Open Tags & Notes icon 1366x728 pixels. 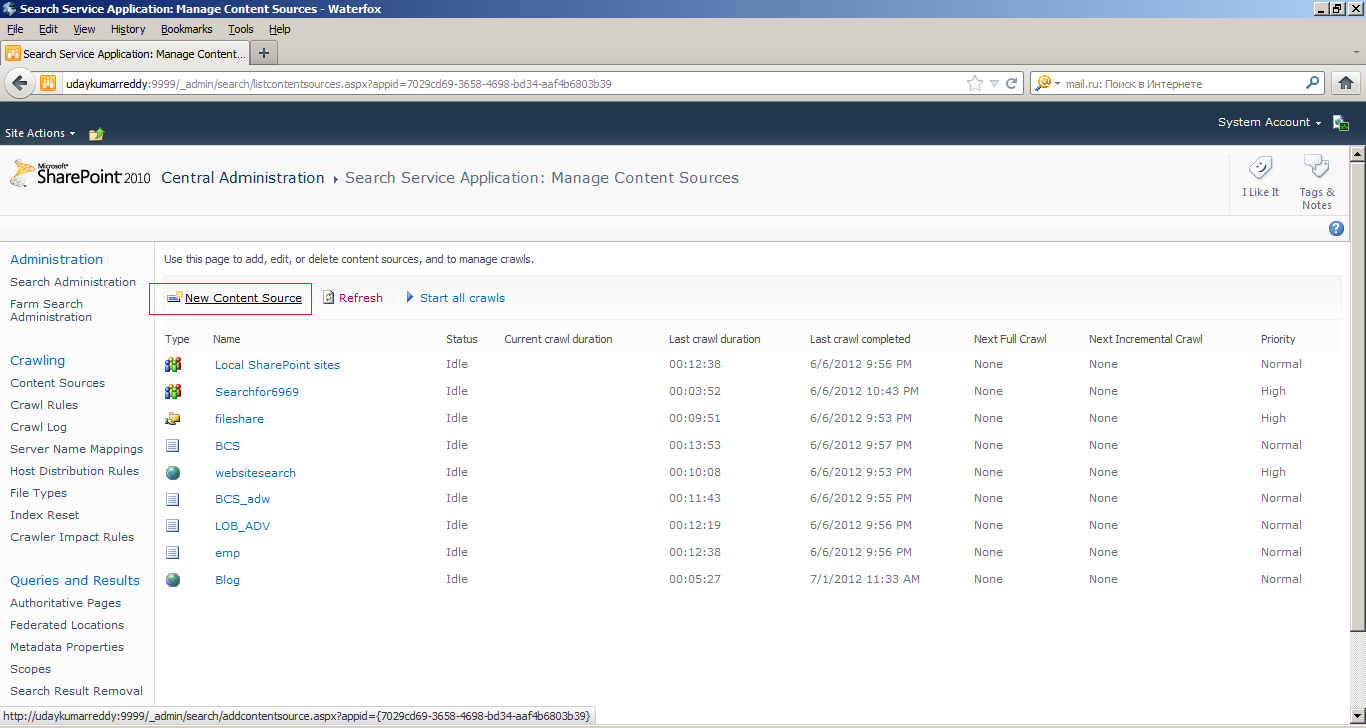point(1316,167)
